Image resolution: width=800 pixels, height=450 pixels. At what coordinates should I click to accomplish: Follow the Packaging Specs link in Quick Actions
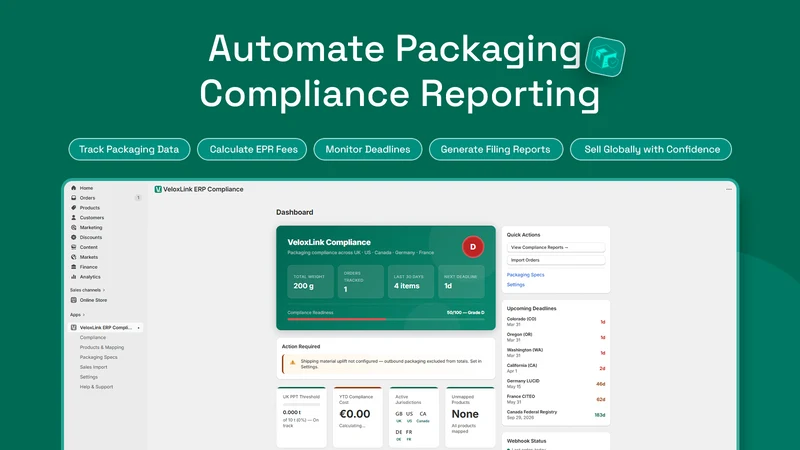click(x=525, y=275)
